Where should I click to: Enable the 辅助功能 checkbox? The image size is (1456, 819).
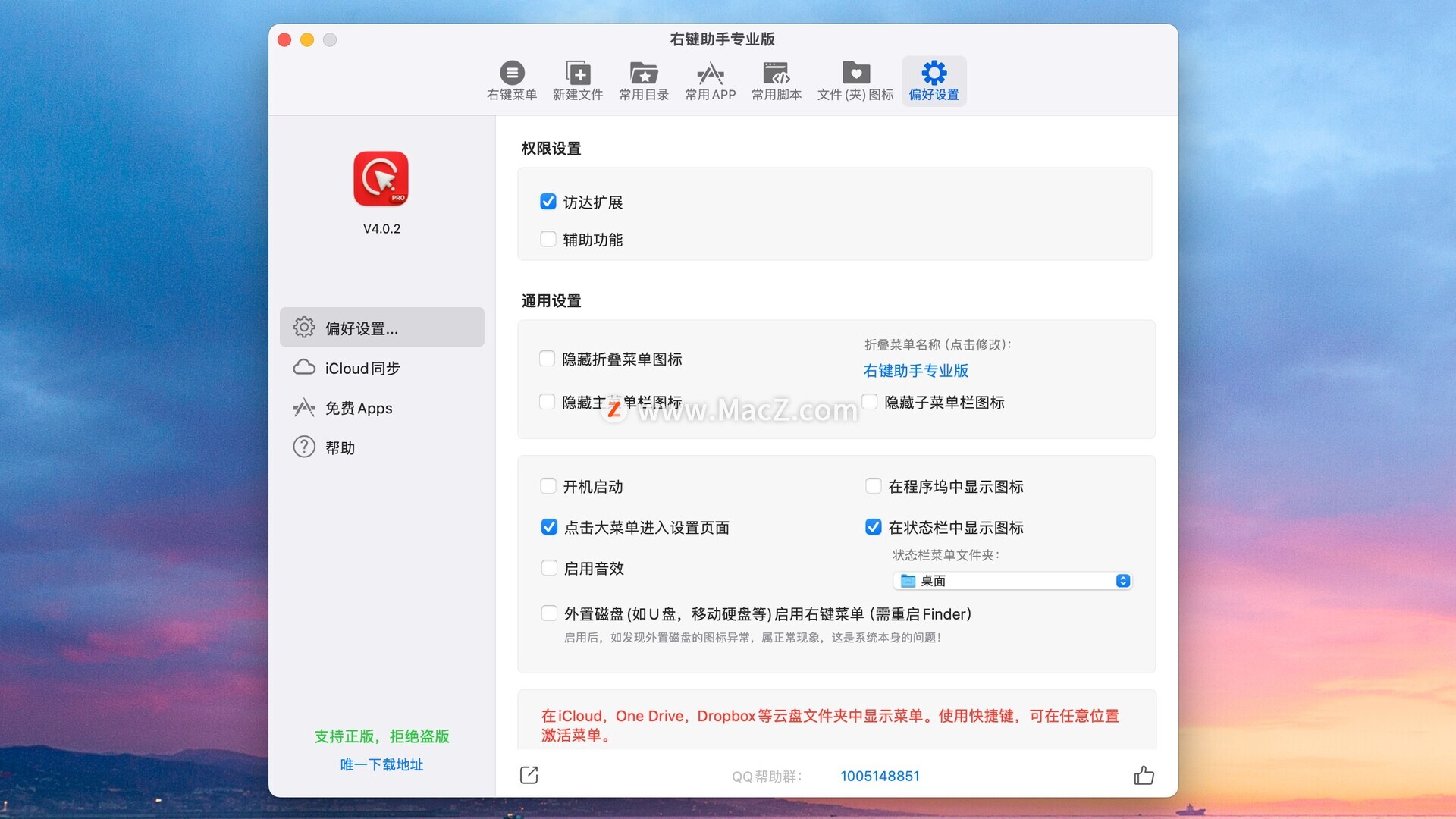coord(548,240)
